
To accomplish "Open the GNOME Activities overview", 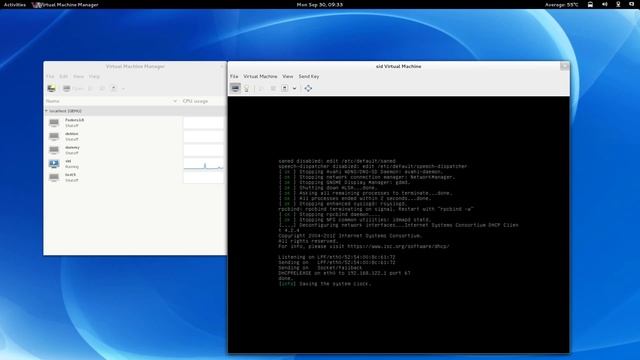I will tap(15, 4).
